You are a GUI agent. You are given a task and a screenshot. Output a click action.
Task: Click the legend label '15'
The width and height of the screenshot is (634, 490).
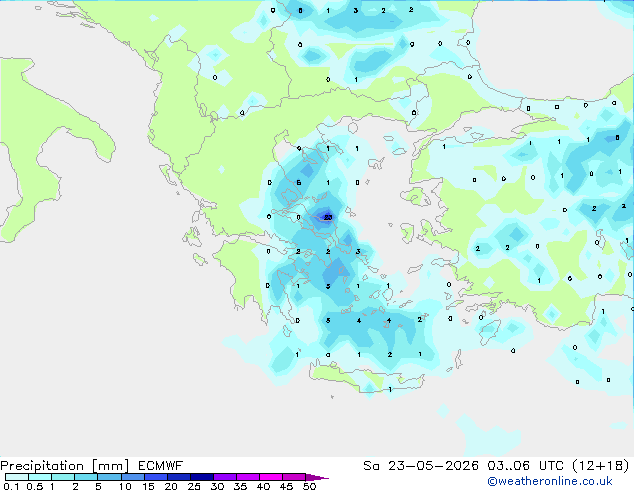tap(148, 486)
